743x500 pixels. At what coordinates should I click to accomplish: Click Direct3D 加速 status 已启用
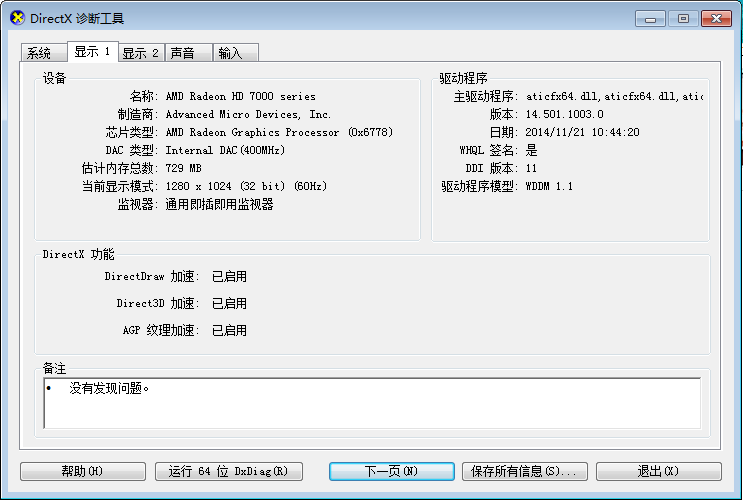229,303
